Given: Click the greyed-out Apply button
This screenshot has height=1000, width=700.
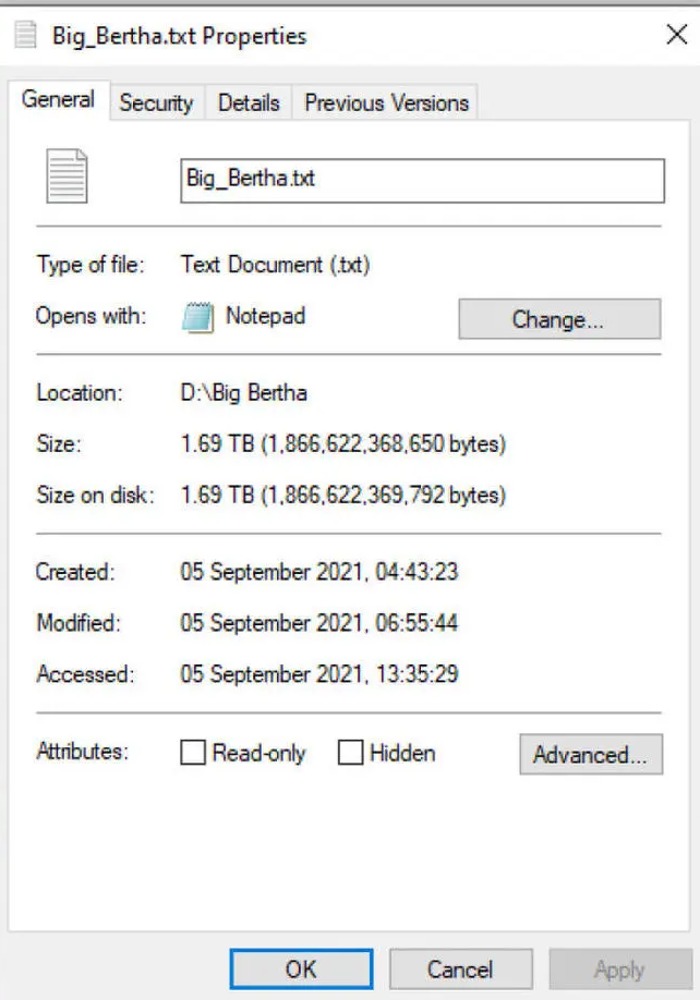Looking at the screenshot, I should tap(619, 969).
